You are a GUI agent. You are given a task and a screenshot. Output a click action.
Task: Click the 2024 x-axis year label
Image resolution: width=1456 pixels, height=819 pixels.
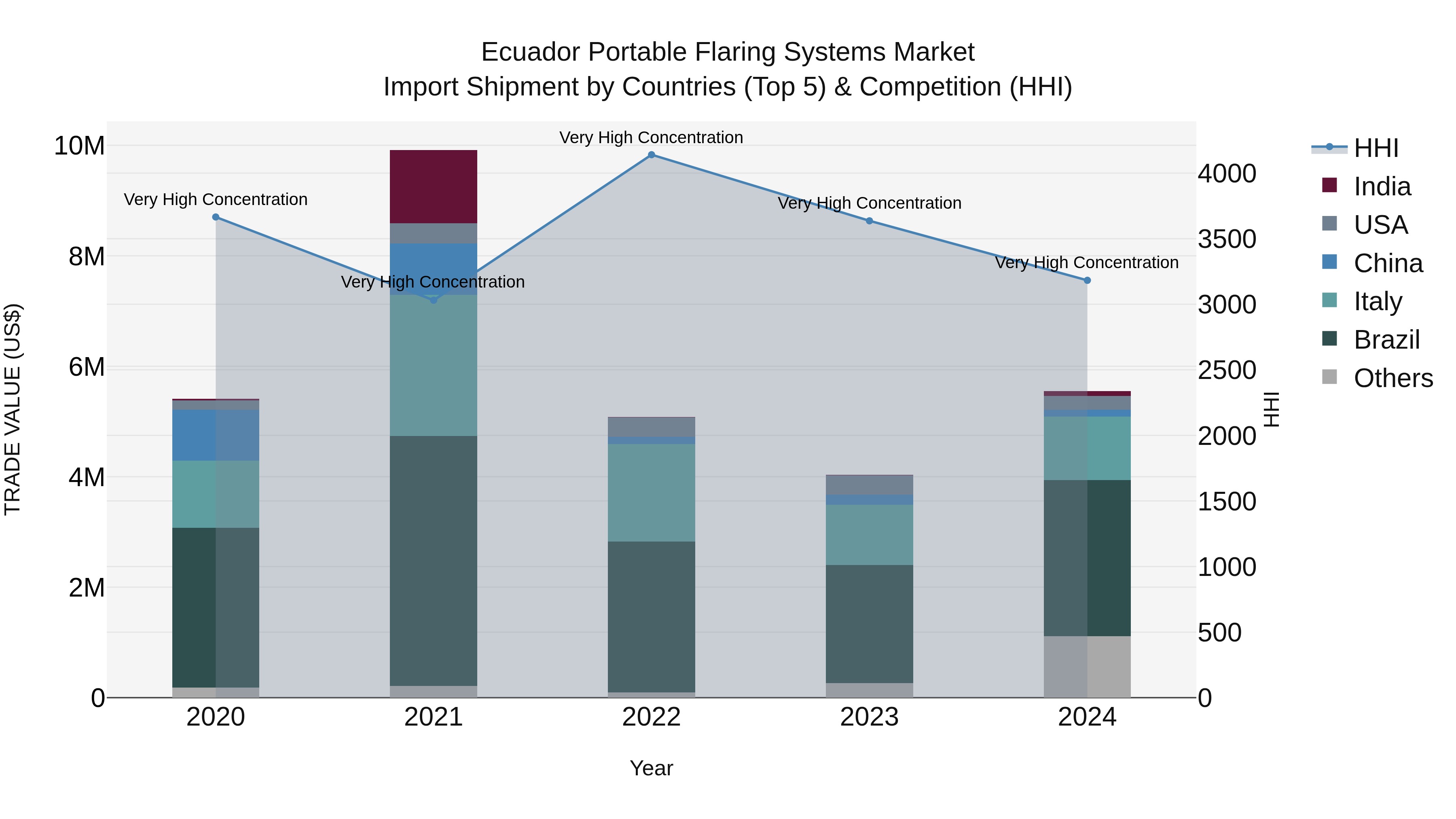[x=1087, y=717]
